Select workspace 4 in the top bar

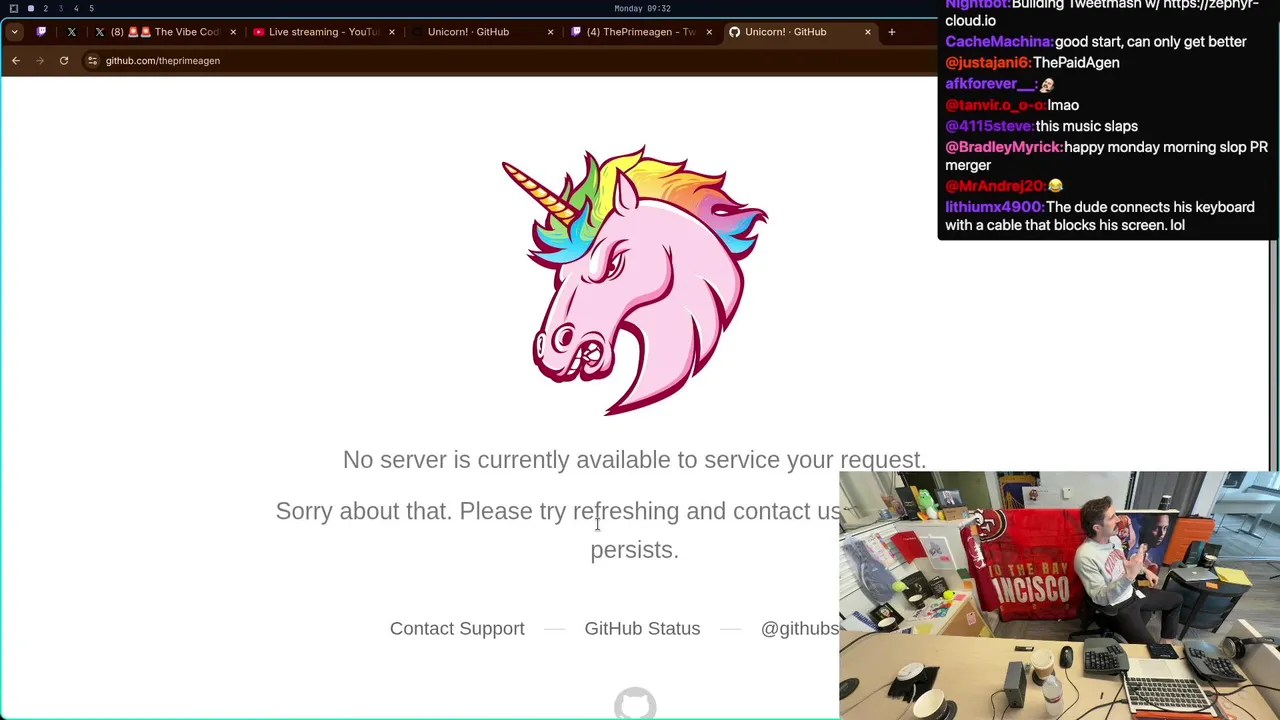pos(75,8)
